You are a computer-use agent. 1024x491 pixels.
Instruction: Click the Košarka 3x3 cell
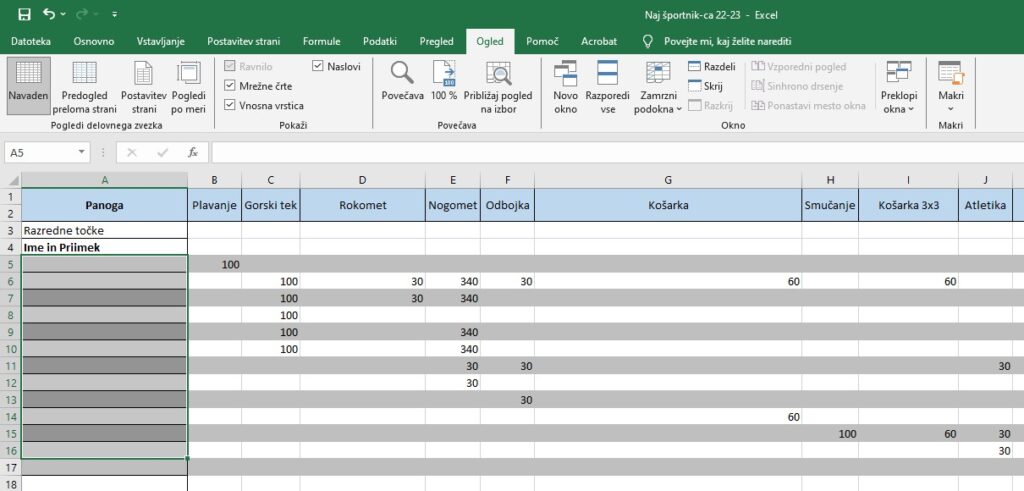coord(908,205)
